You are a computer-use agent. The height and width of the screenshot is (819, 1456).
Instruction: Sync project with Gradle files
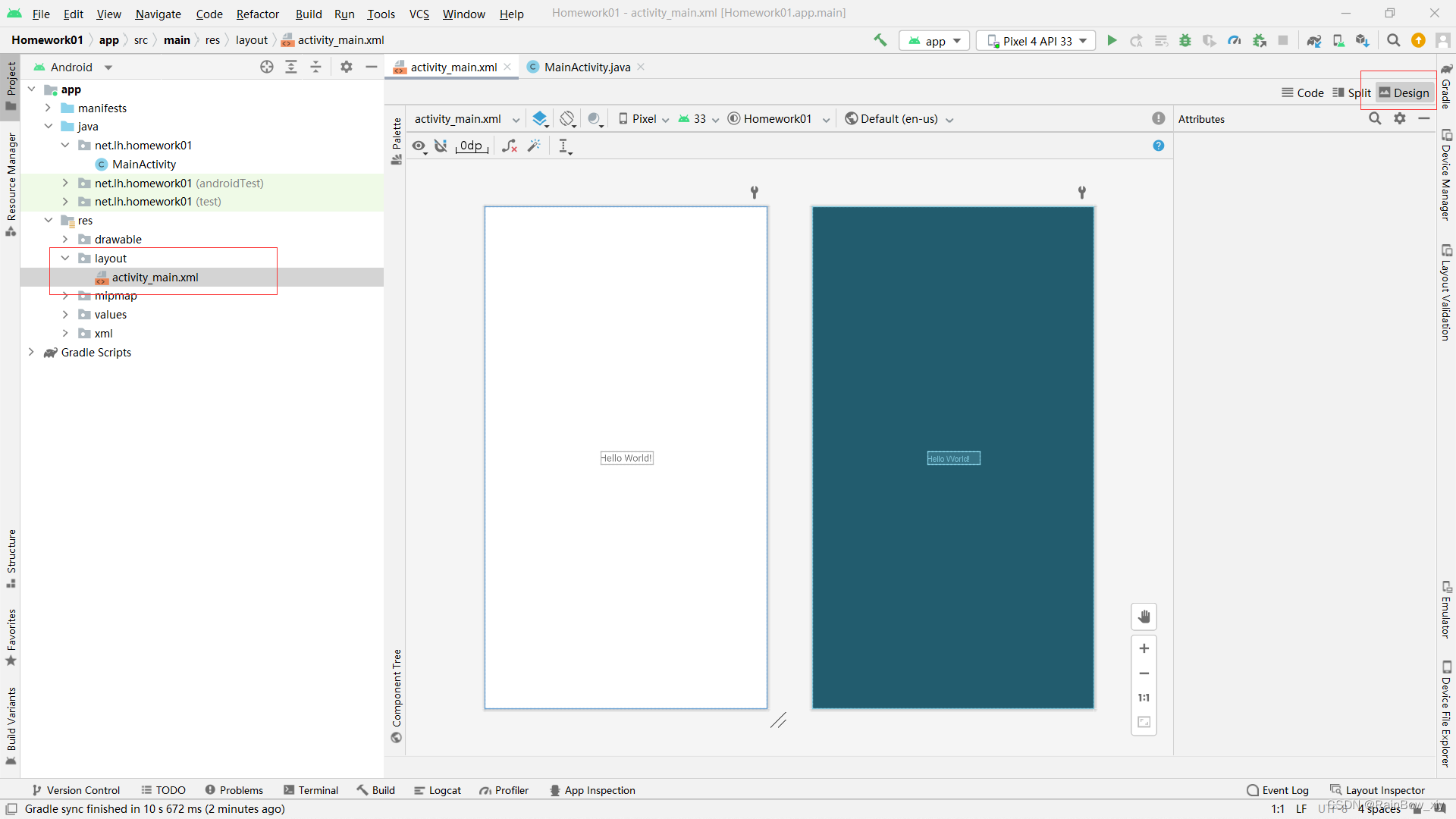click(x=1314, y=40)
